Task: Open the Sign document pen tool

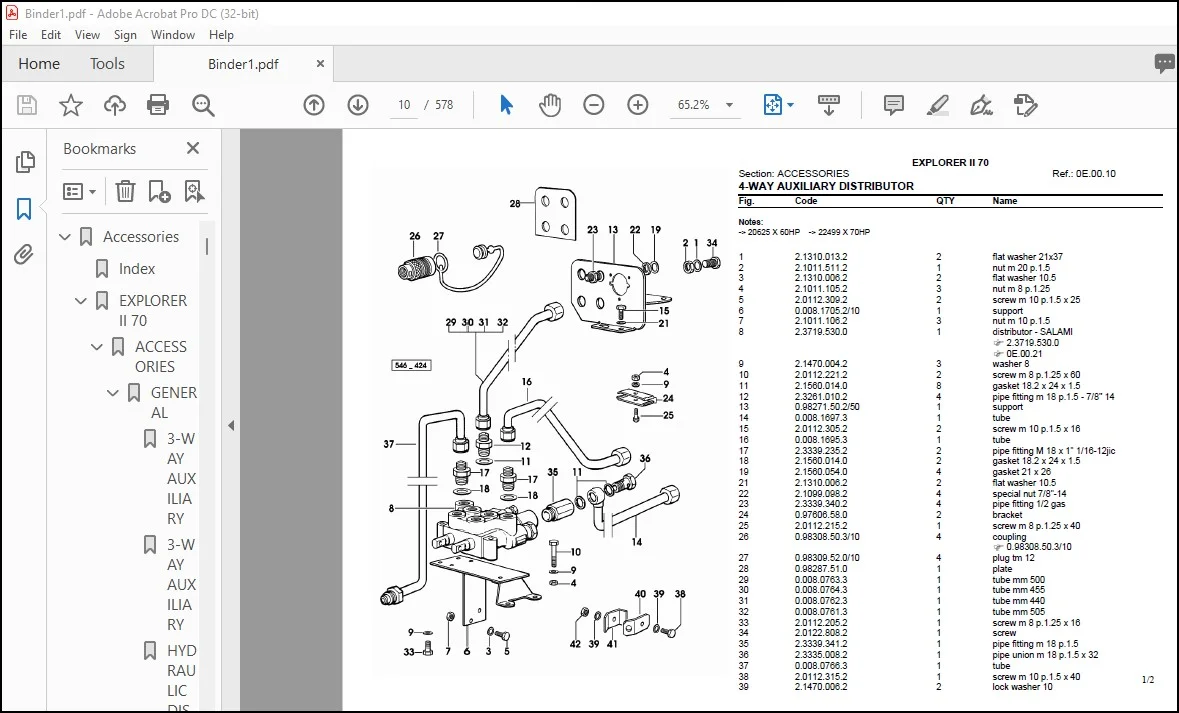Action: coord(981,105)
